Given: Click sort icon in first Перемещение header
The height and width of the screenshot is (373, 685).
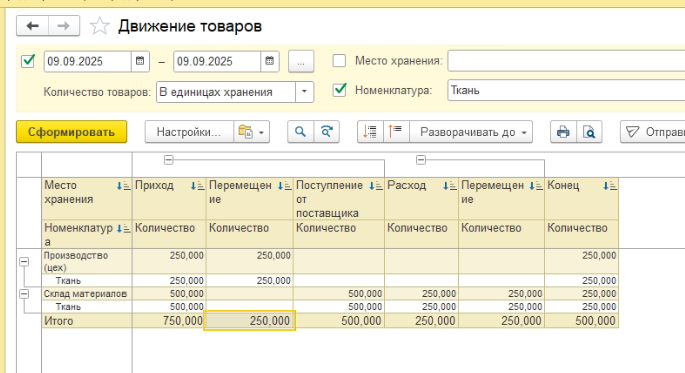Looking at the screenshot, I should point(285,186).
